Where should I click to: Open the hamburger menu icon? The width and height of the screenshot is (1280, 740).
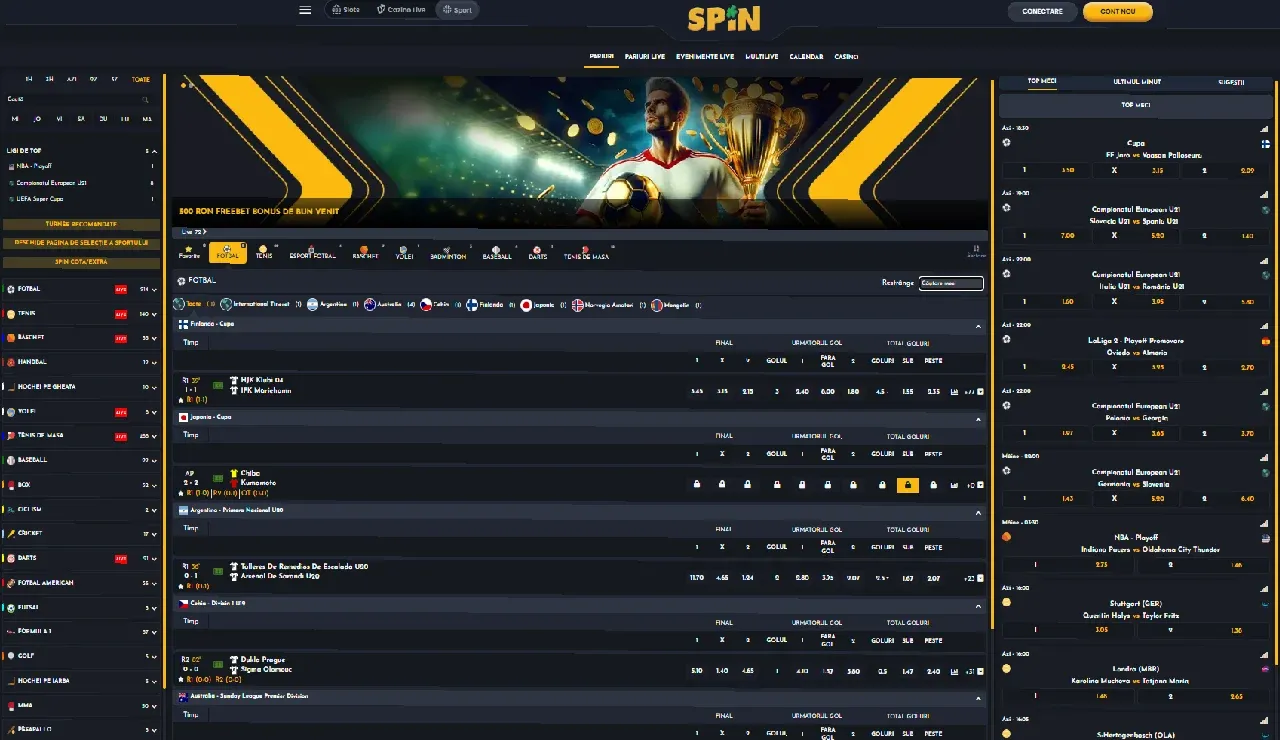[x=305, y=10]
